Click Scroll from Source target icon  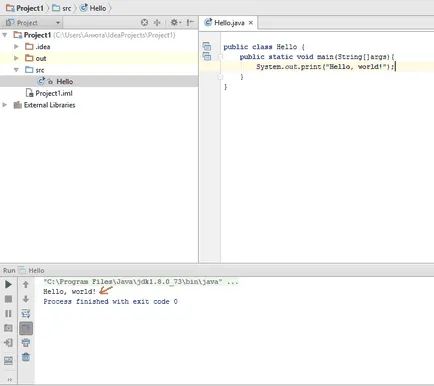point(144,23)
